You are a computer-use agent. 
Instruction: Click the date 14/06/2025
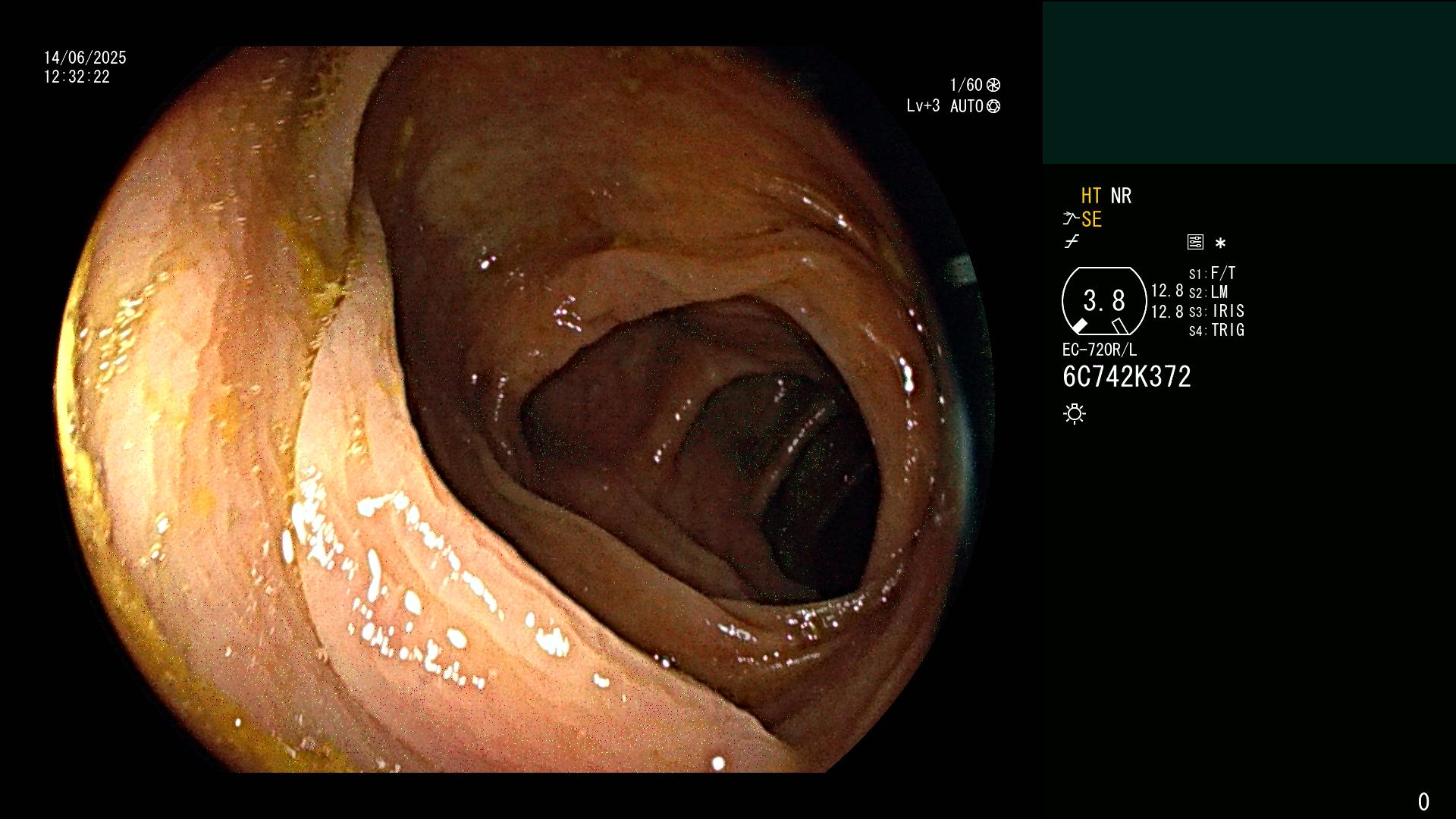tap(85, 58)
